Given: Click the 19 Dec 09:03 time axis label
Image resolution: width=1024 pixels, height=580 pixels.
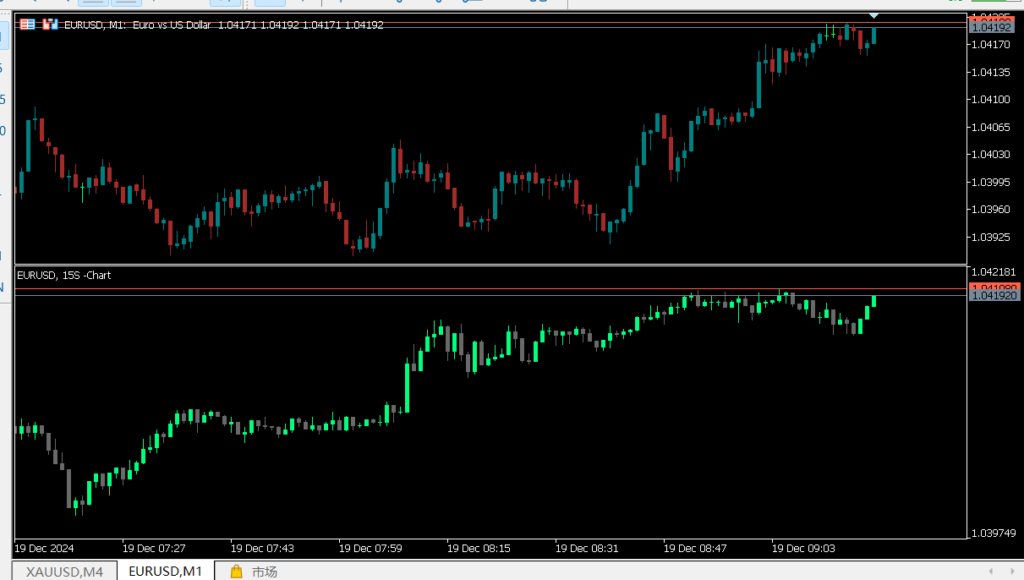Looking at the screenshot, I should pos(803,548).
